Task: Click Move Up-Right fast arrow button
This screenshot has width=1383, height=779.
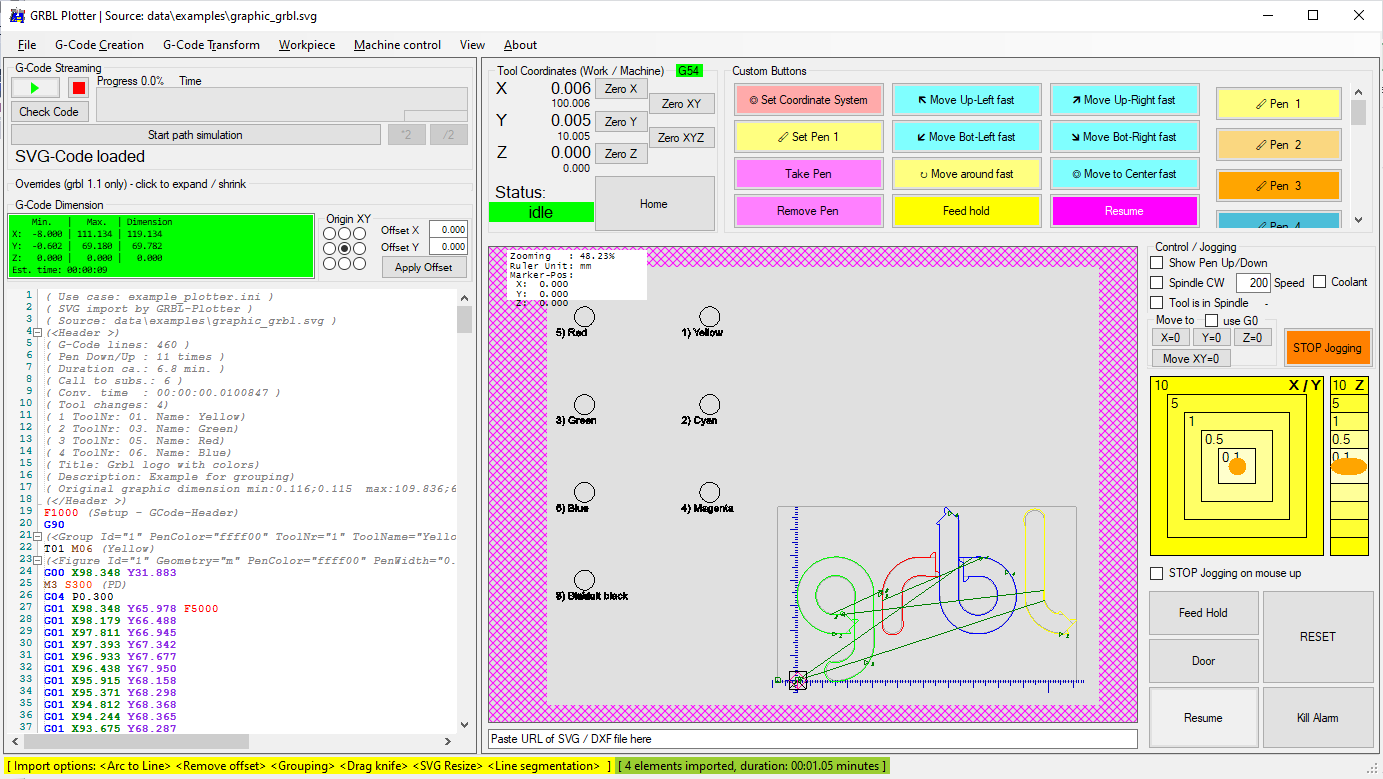Action: [1124, 100]
